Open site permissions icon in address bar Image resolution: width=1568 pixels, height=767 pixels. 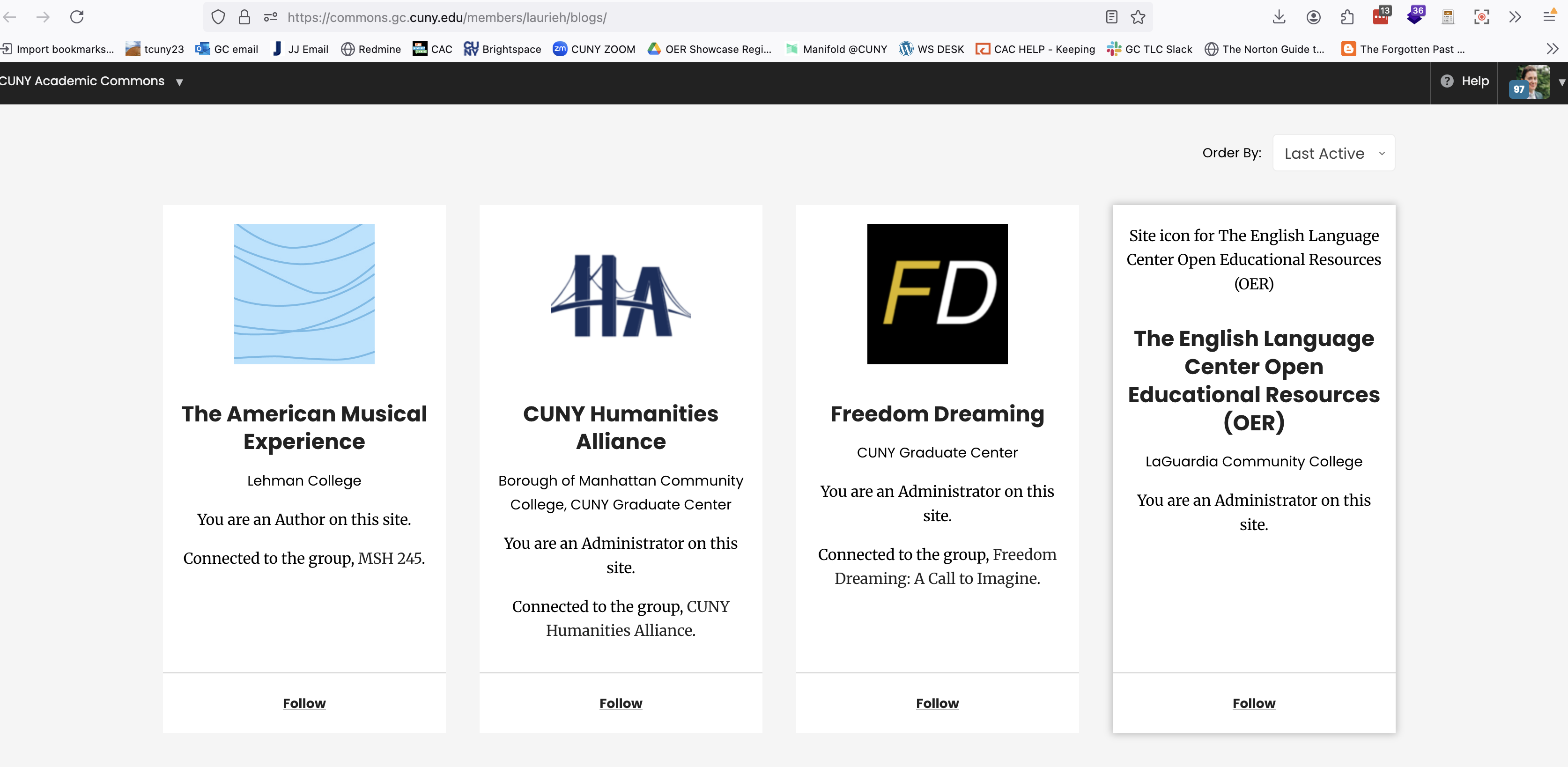tap(270, 17)
